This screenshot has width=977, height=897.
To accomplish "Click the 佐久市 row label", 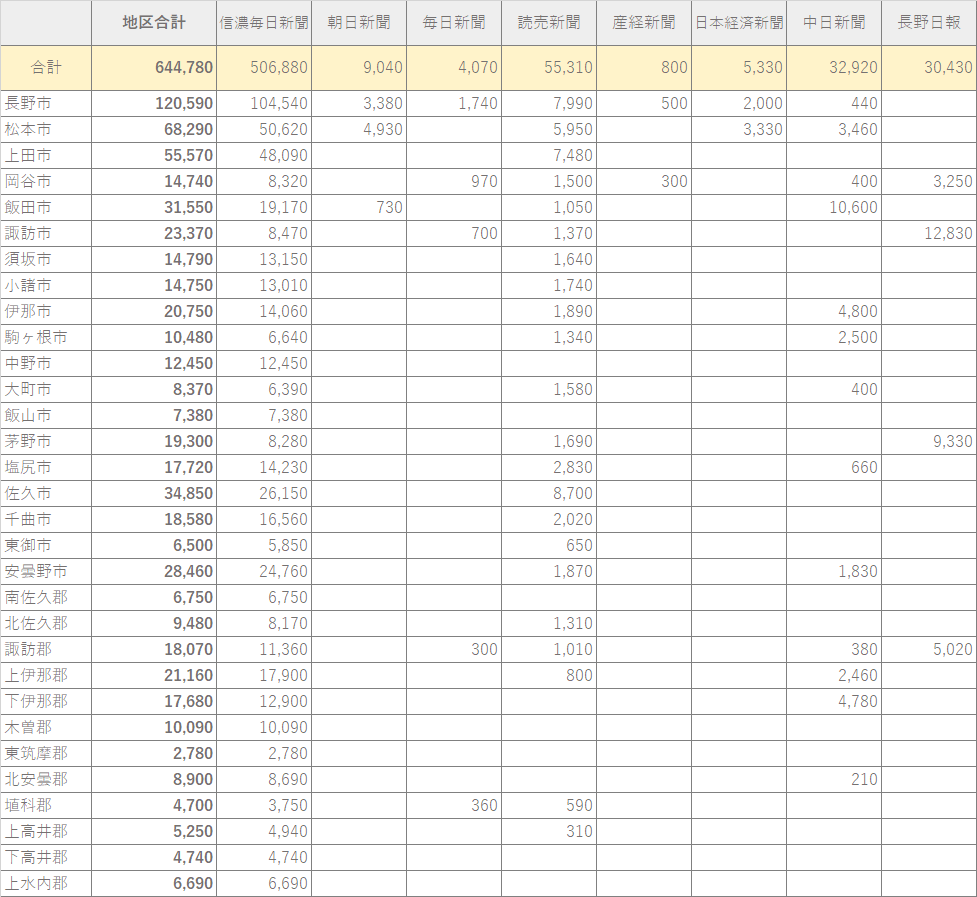I will coord(46,493).
